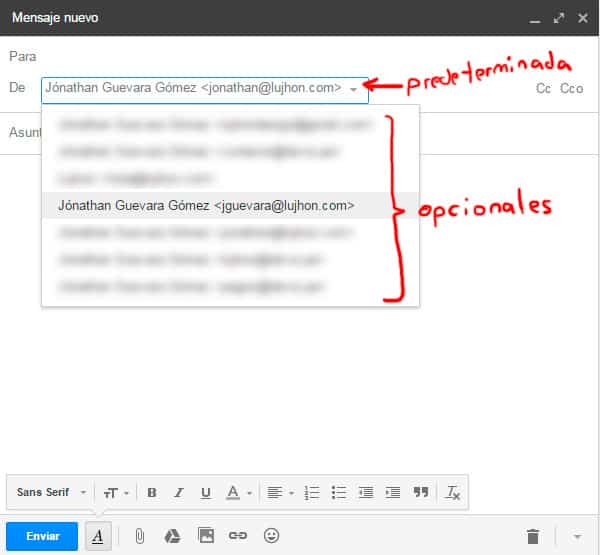
Task: Decrease indent of text
Action: [x=366, y=493]
